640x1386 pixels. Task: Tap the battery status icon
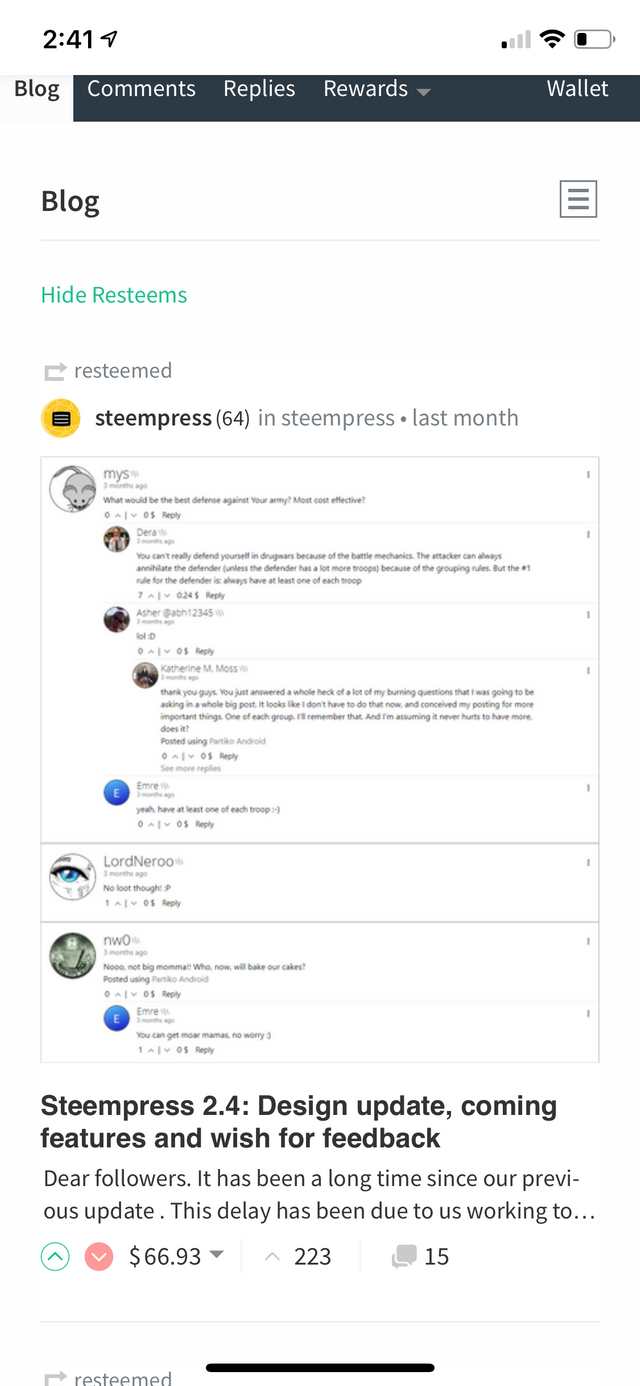pyautogui.click(x=593, y=40)
